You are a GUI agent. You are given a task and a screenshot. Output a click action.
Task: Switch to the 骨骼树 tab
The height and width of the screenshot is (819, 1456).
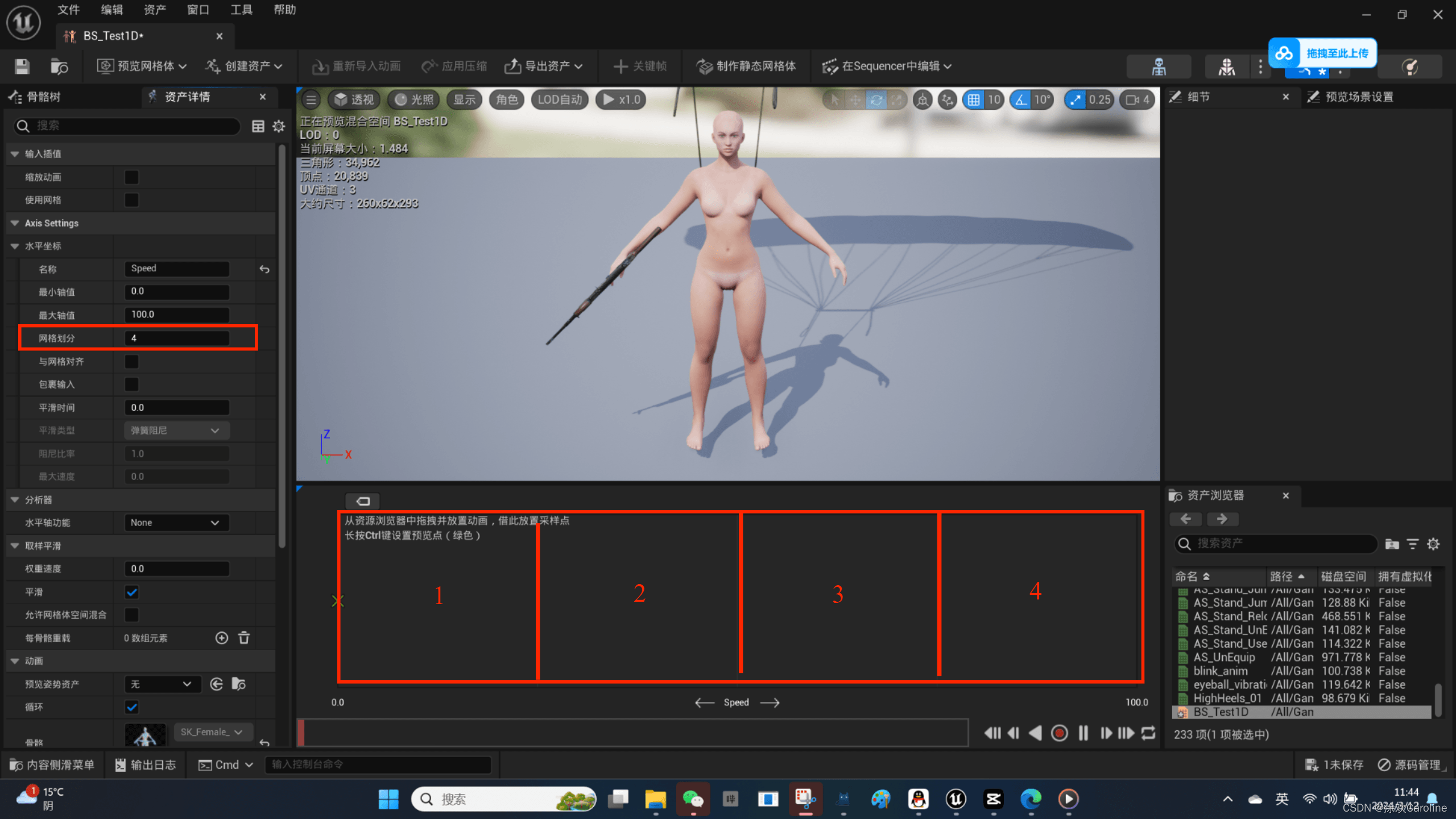tap(43, 97)
